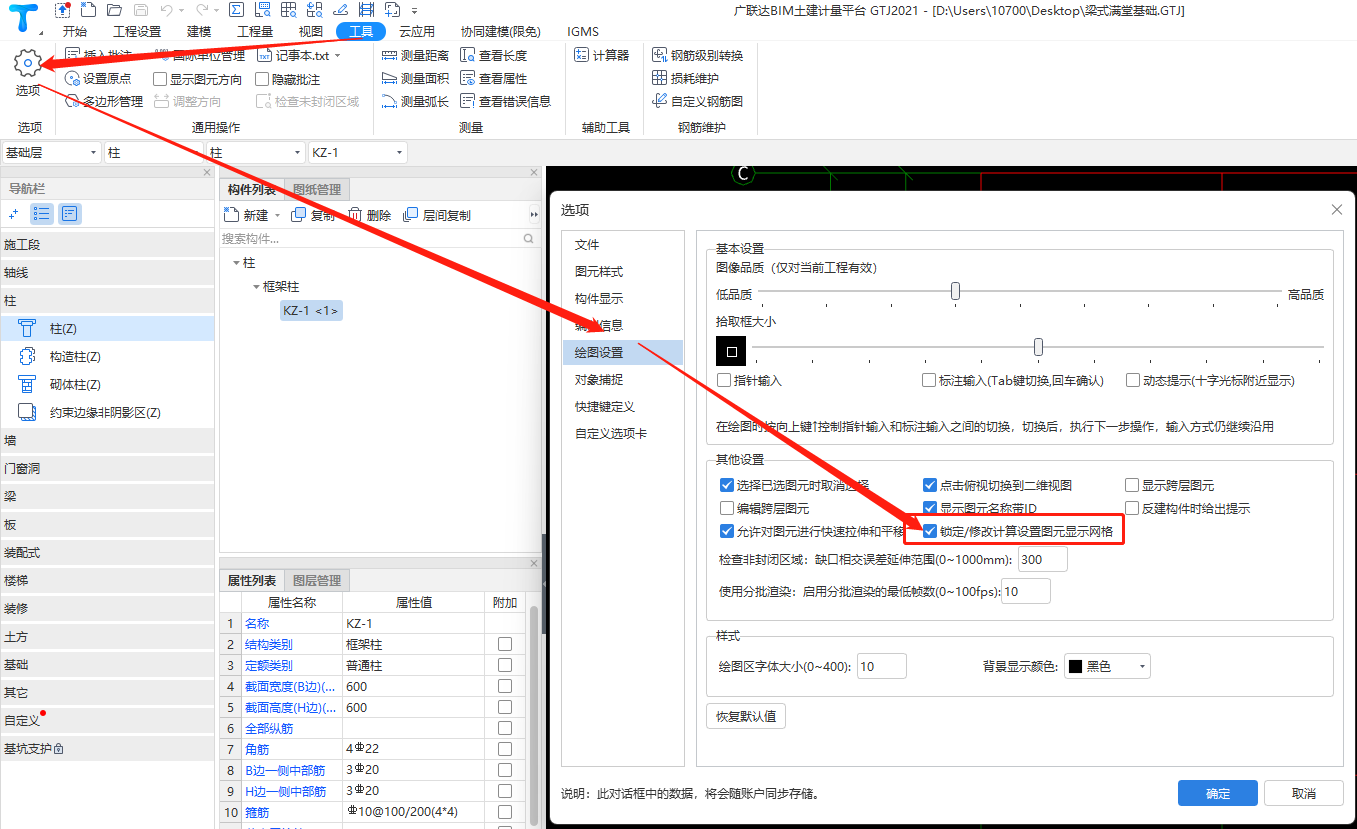Open 损耗维护
The image size is (1357, 829).
click(686, 78)
